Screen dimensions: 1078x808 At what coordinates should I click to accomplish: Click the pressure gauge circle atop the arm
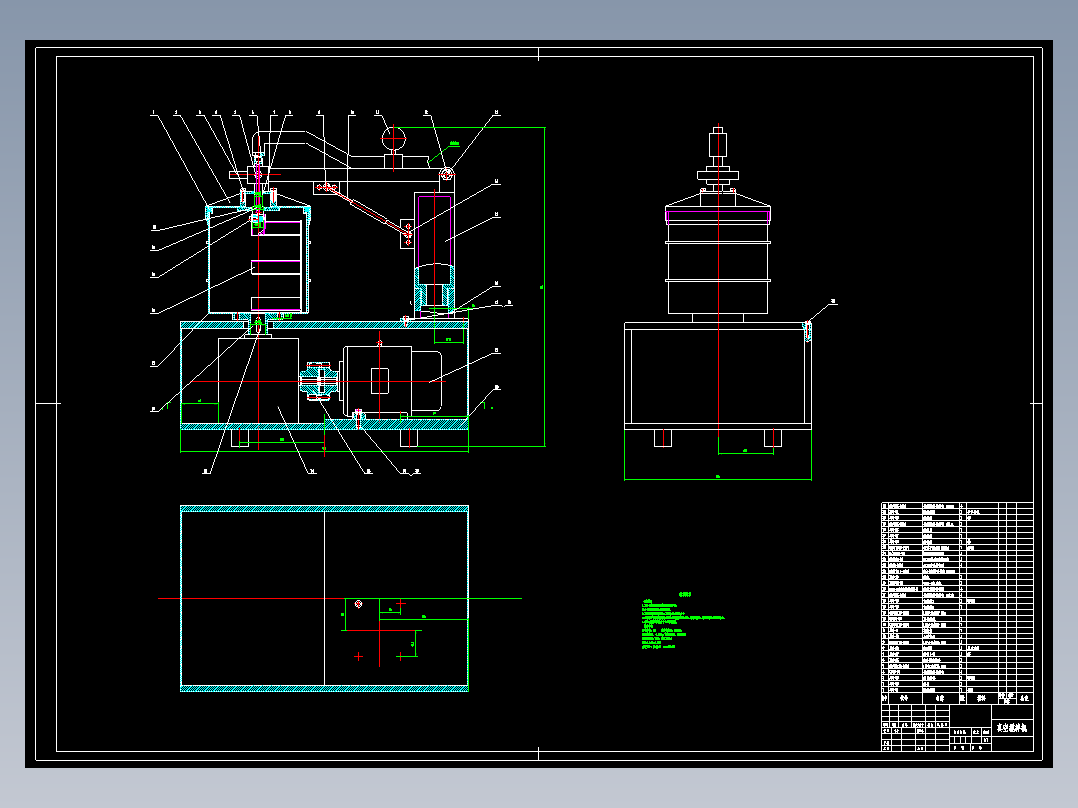[x=393, y=138]
